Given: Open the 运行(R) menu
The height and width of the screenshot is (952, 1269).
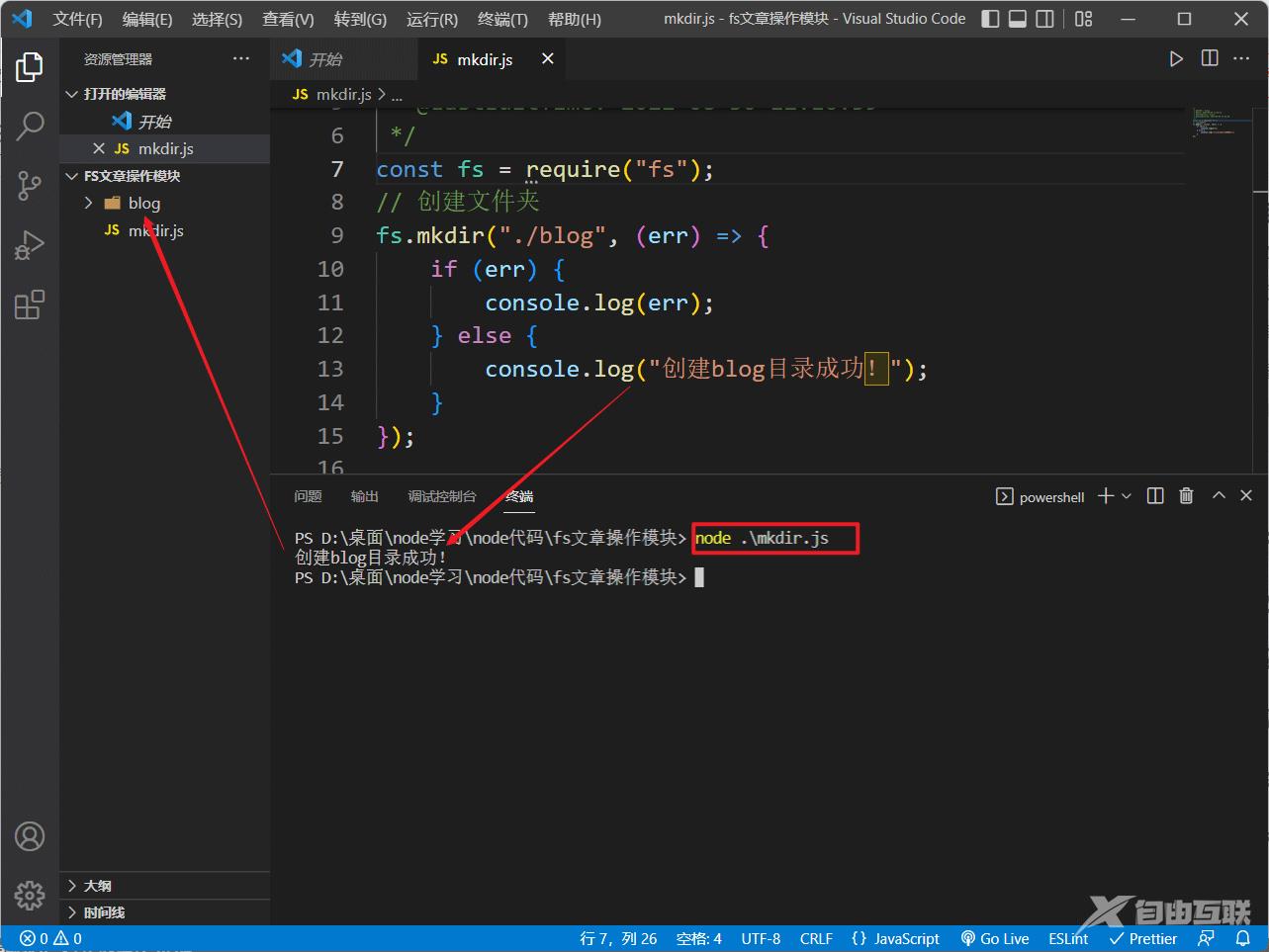Looking at the screenshot, I should [432, 19].
